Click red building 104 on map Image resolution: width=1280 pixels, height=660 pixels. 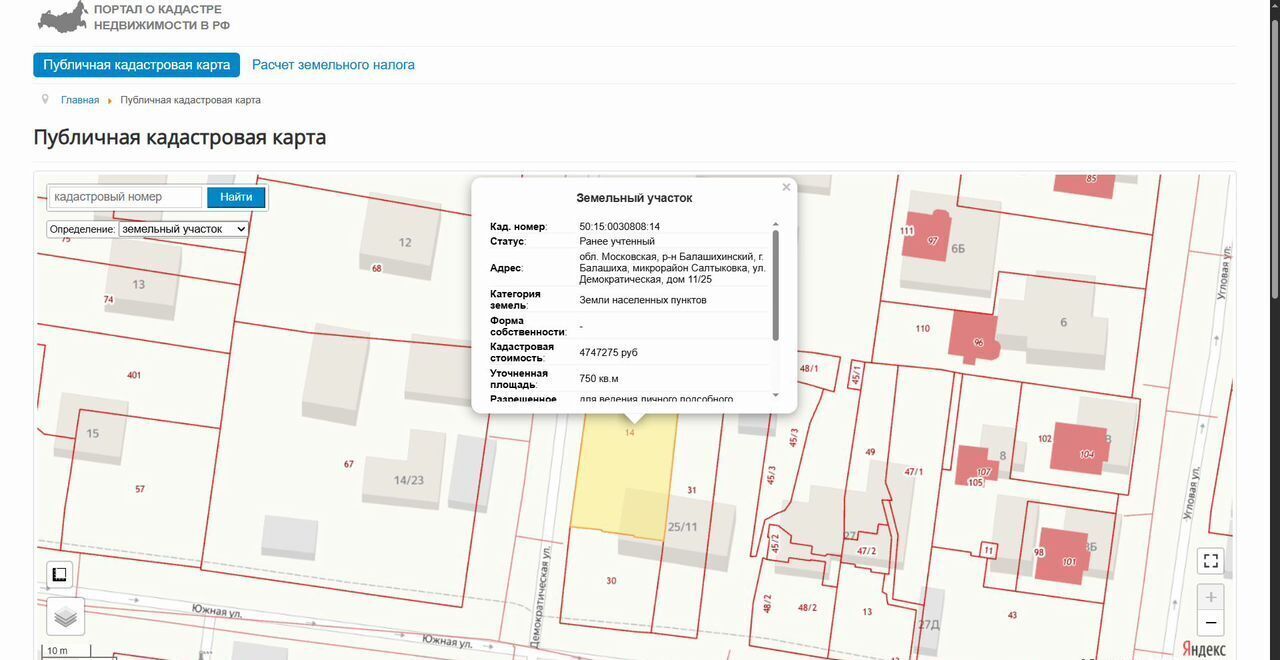(1079, 448)
